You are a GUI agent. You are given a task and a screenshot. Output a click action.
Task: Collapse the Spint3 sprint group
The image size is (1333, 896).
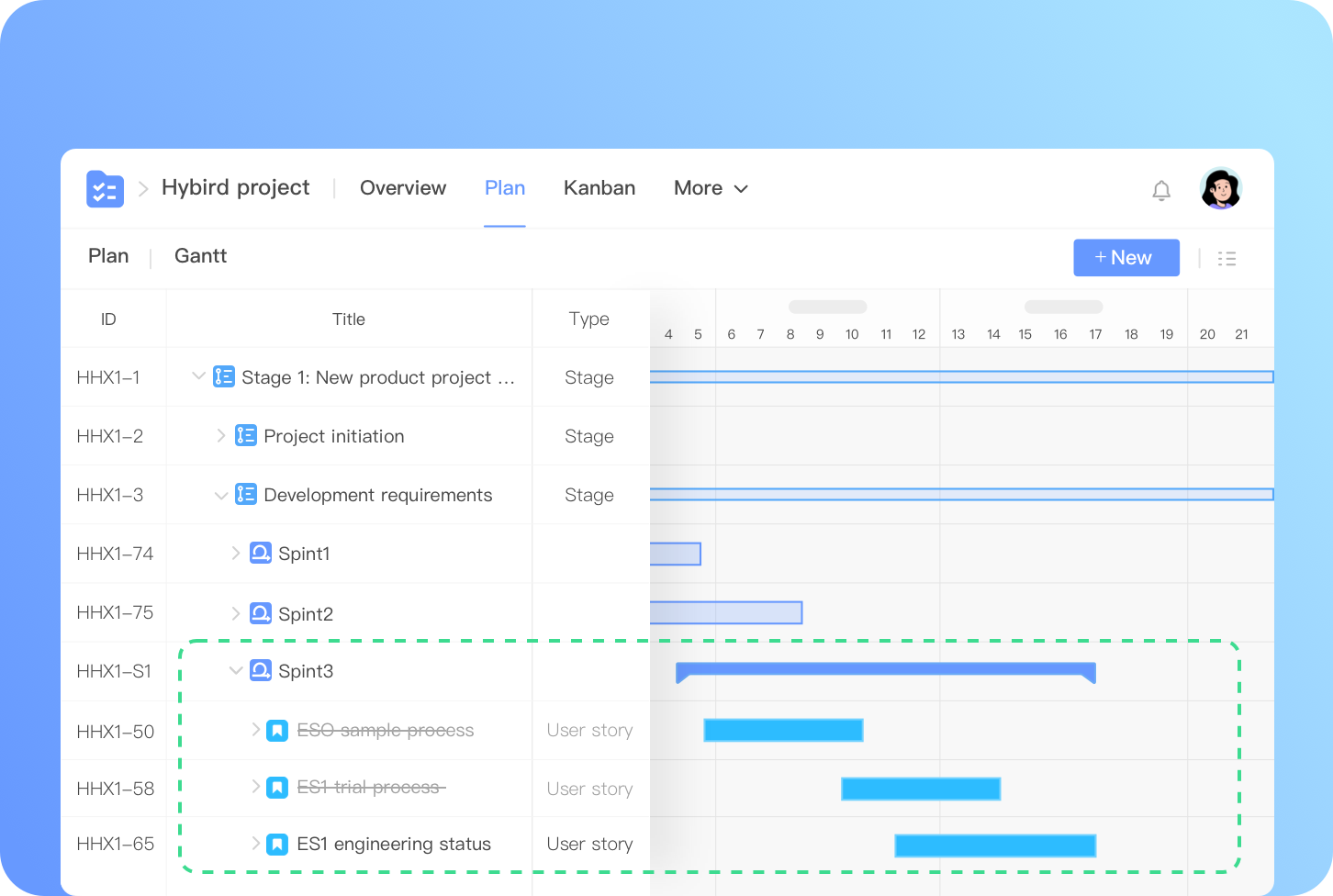click(236, 670)
